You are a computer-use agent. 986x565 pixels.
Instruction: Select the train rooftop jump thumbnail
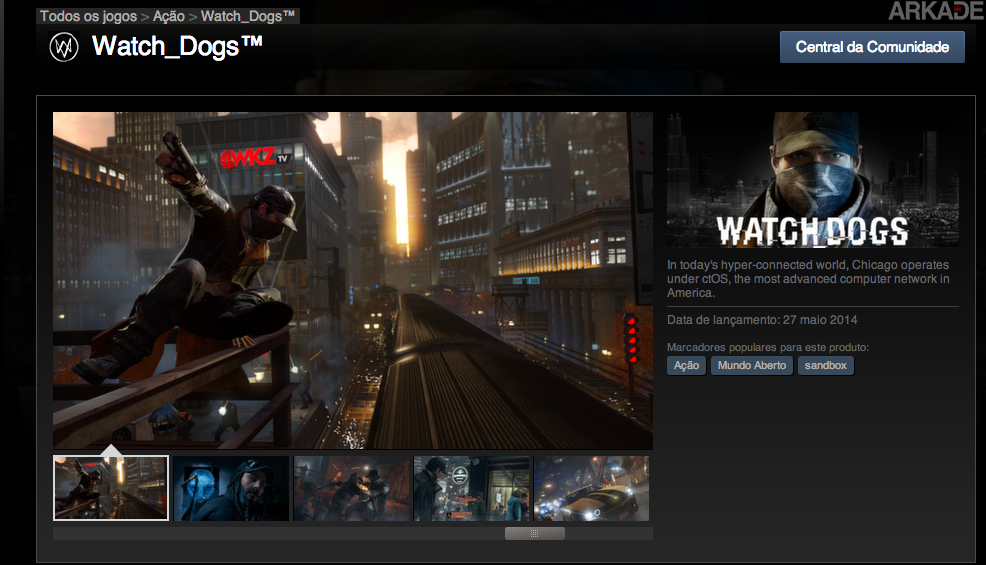click(x=111, y=488)
